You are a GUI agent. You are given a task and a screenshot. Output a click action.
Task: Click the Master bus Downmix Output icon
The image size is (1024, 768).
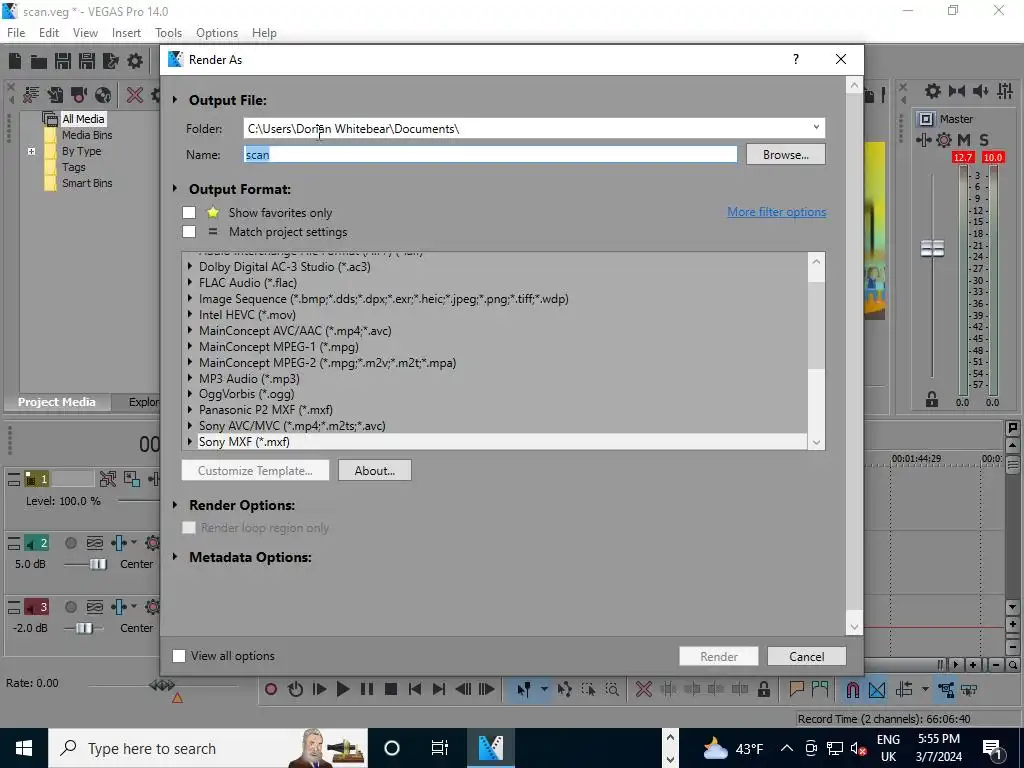pos(957,91)
